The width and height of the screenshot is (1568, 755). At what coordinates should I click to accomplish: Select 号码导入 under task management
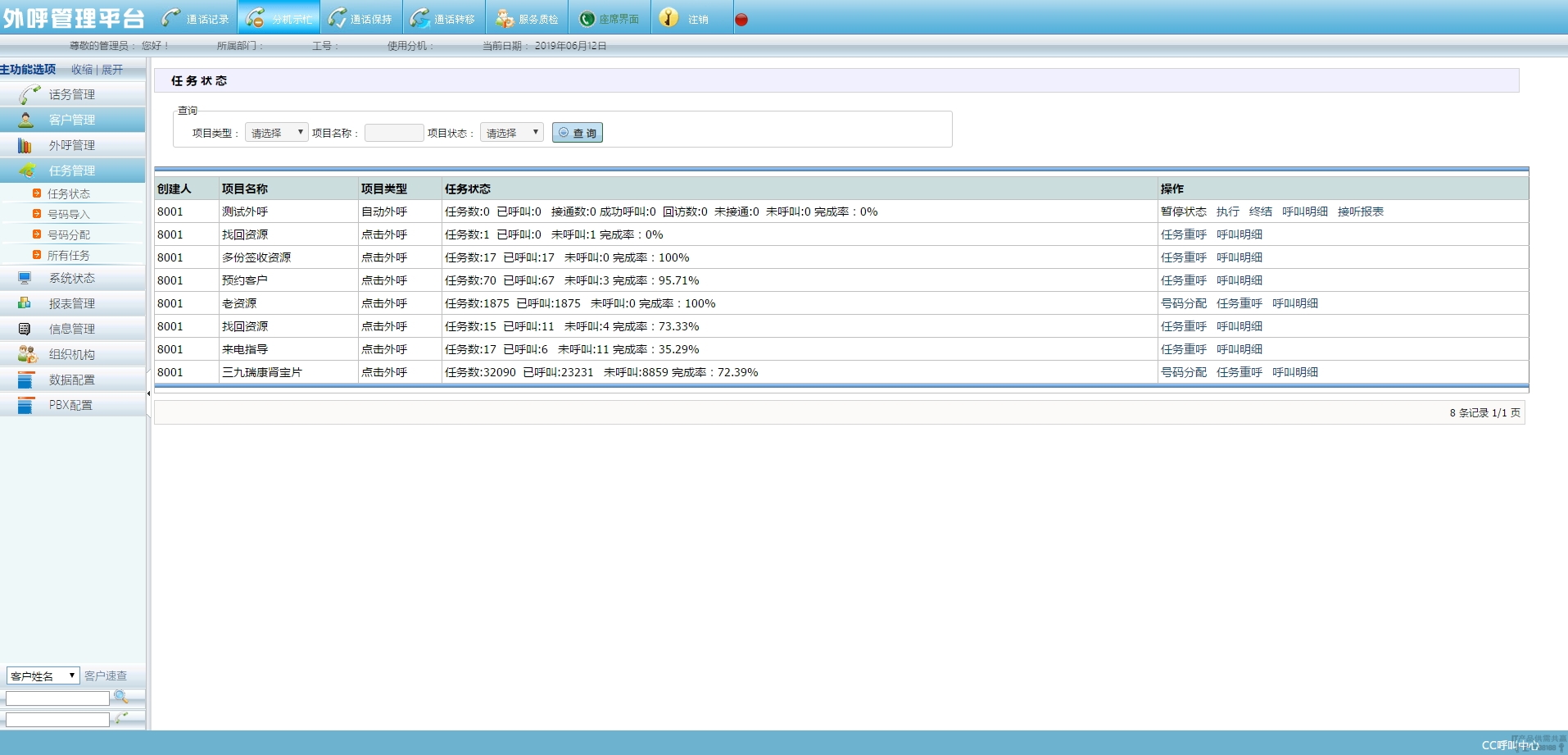coord(69,214)
